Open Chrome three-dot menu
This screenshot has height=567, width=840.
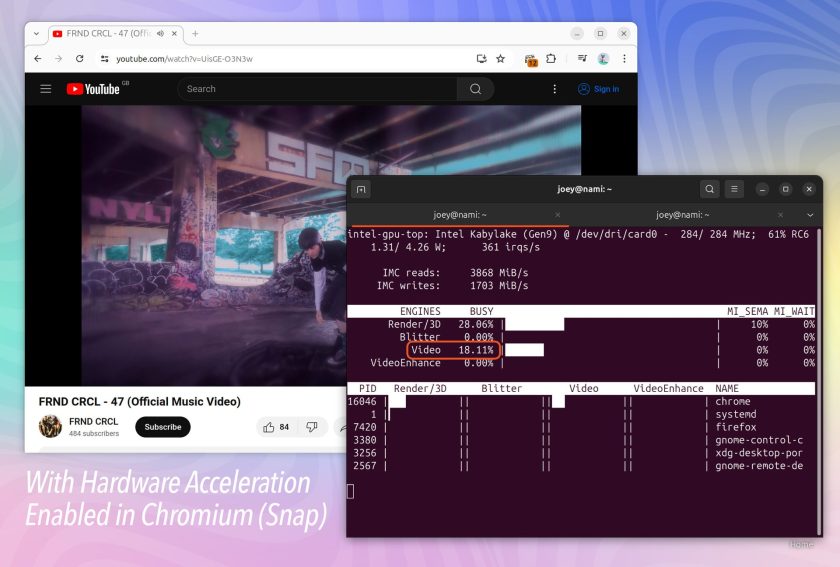tap(624, 59)
